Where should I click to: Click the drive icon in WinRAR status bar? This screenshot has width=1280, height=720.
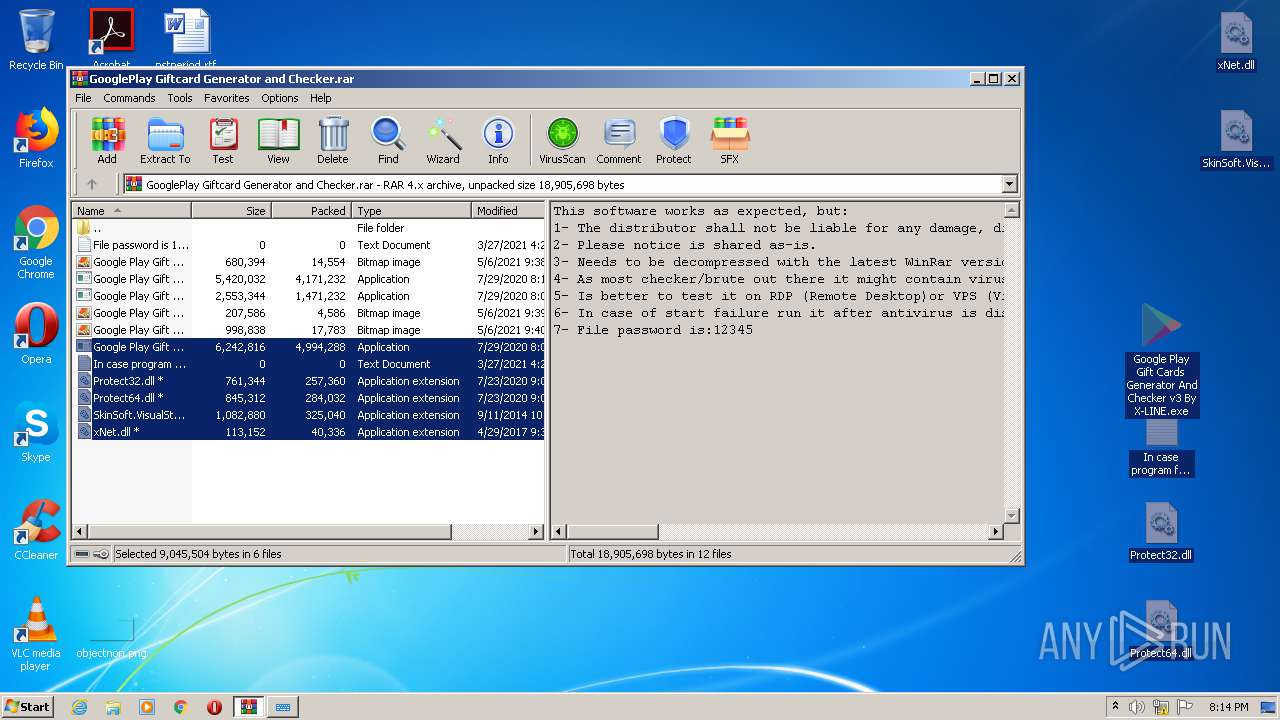(x=82, y=553)
